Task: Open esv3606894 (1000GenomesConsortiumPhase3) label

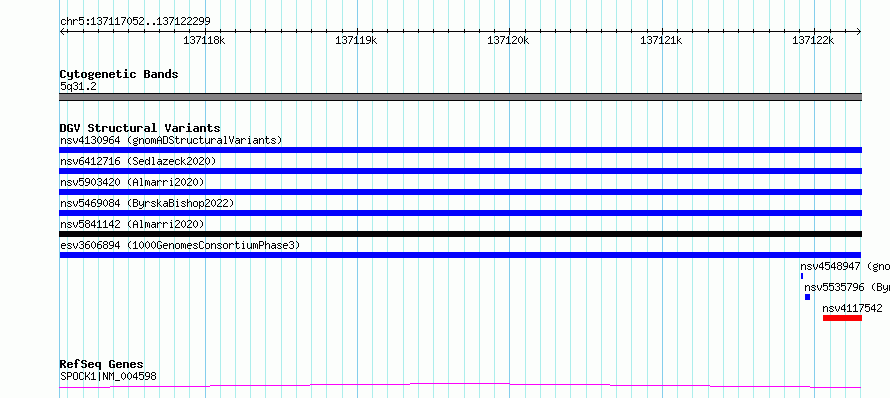Action: pos(180,245)
